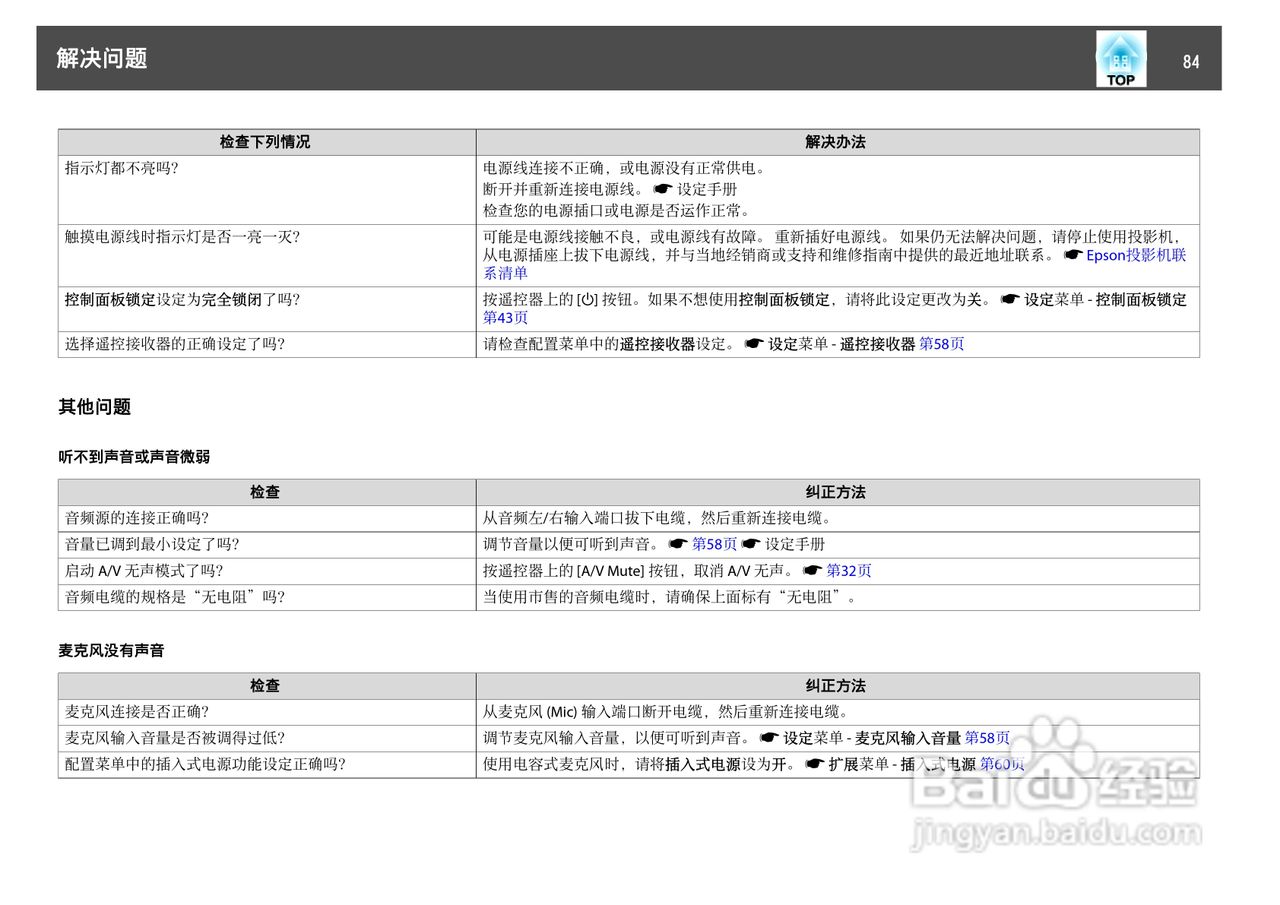Select 启动 A/V 无声模式了吗? cell
1280x905 pixels.
point(266,571)
